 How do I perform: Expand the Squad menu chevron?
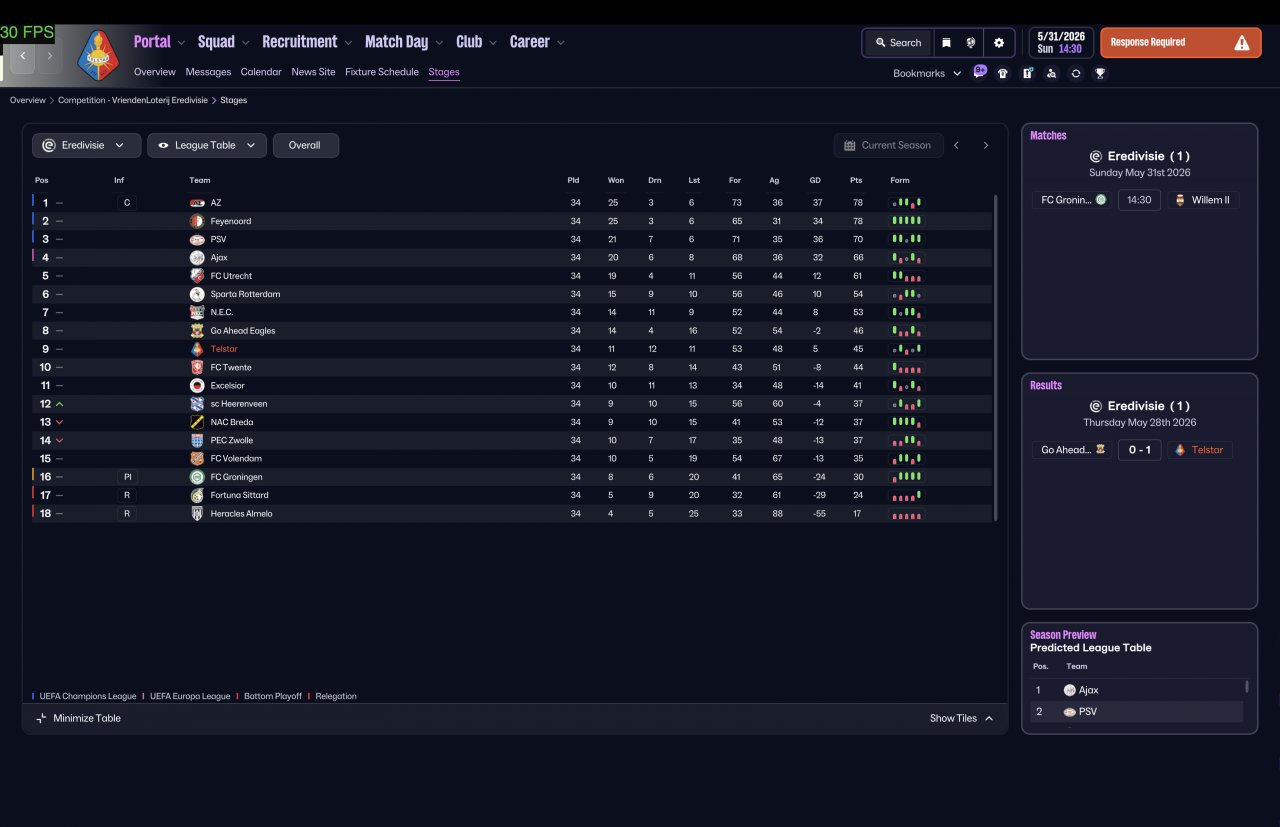coord(244,43)
